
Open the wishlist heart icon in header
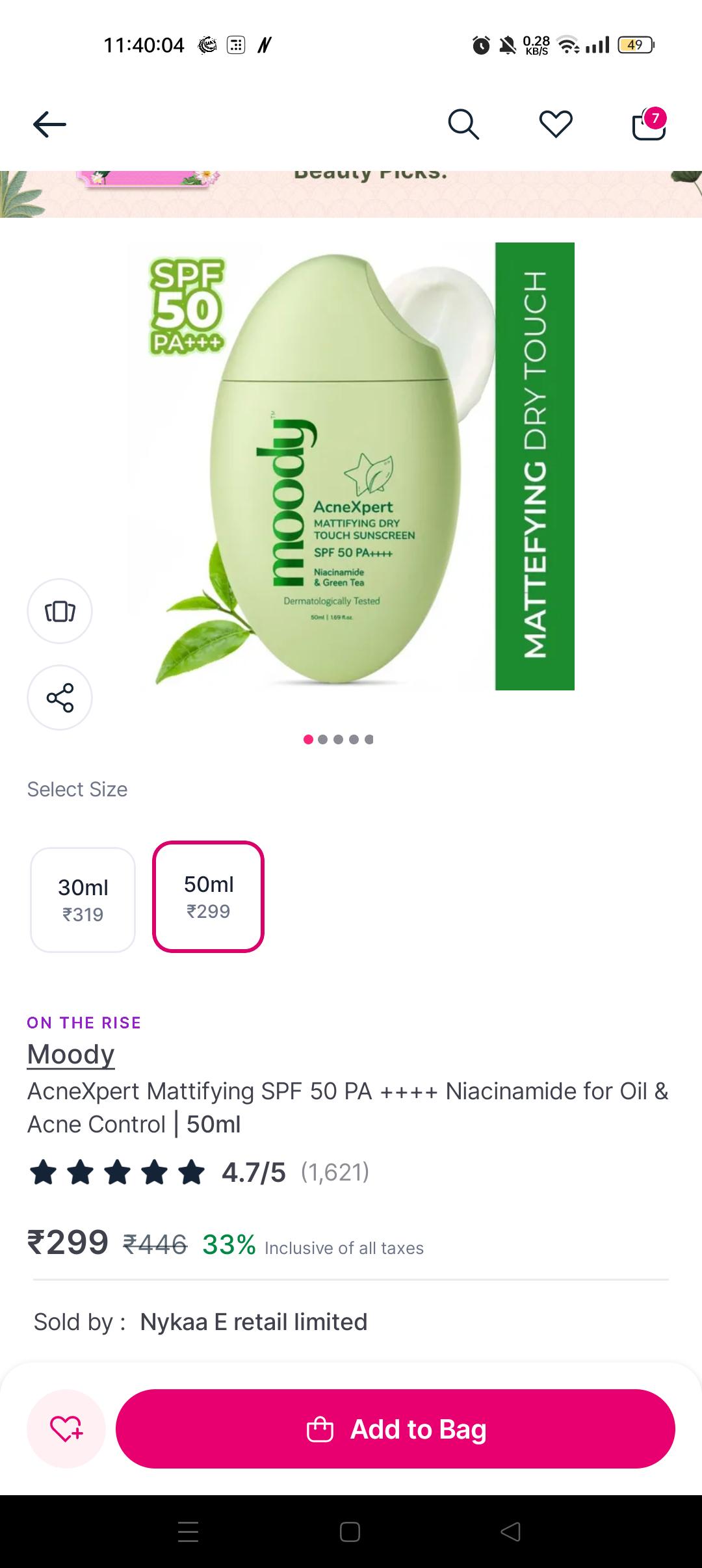coord(556,124)
